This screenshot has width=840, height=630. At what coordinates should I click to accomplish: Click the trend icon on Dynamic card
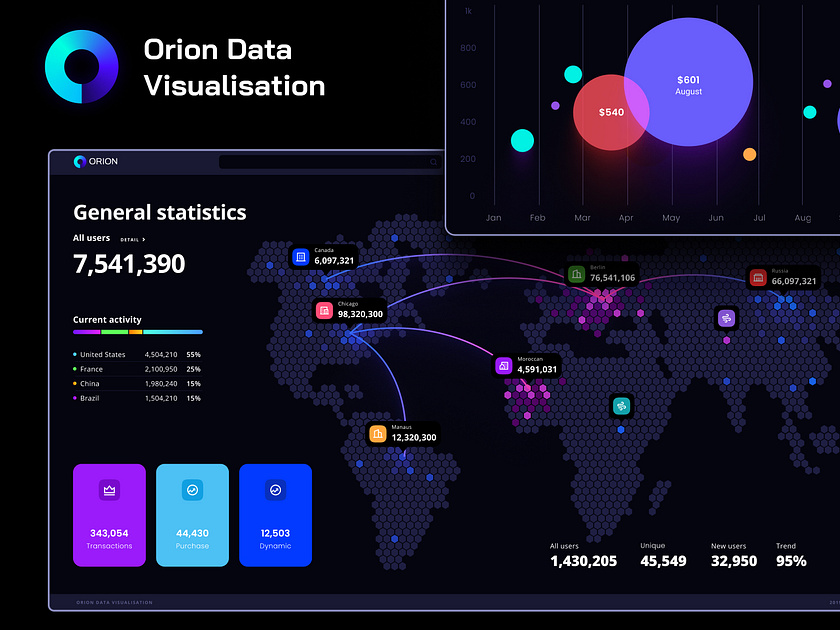click(x=275, y=490)
